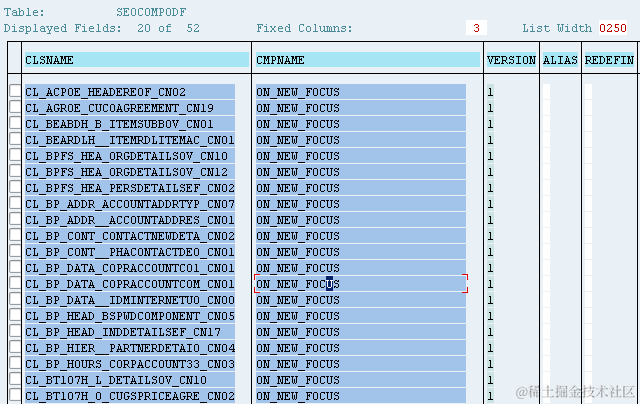Click class name CL_BP_DATA__IDMINTERNETU0_CN00
Image resolution: width=640 pixels, height=404 pixels.
click(130, 300)
